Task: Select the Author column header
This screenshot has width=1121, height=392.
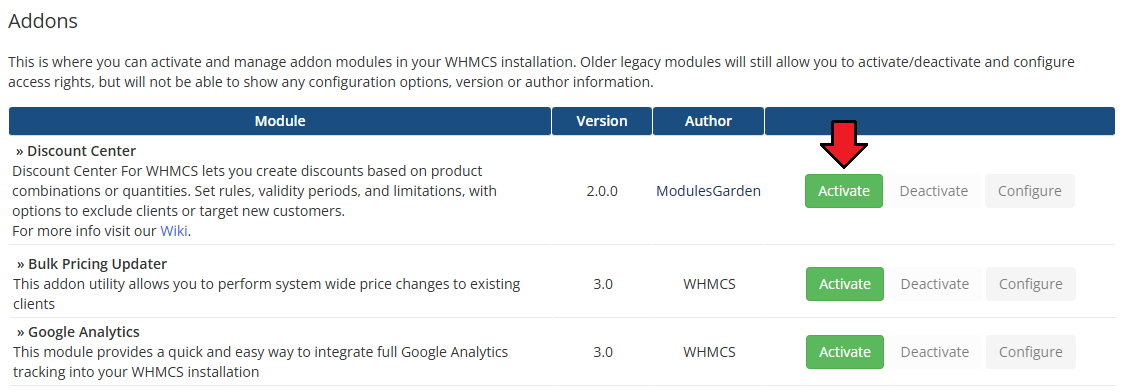Action: point(708,121)
